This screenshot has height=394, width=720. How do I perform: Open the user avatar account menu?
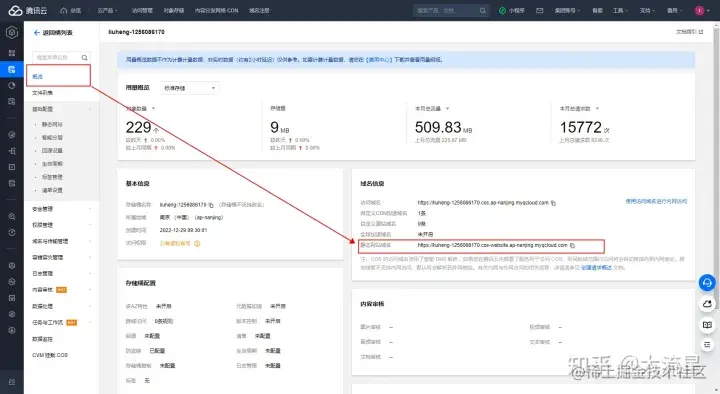(699, 11)
